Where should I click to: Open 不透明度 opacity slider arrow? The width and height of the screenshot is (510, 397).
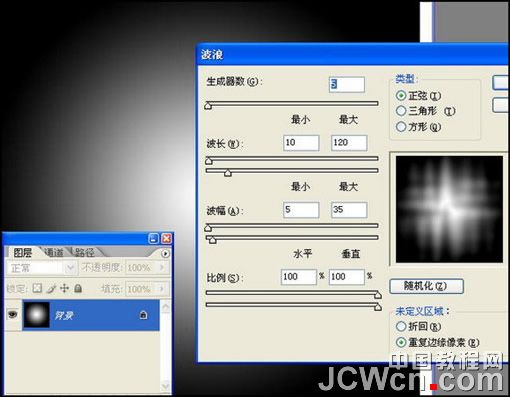pos(162,267)
